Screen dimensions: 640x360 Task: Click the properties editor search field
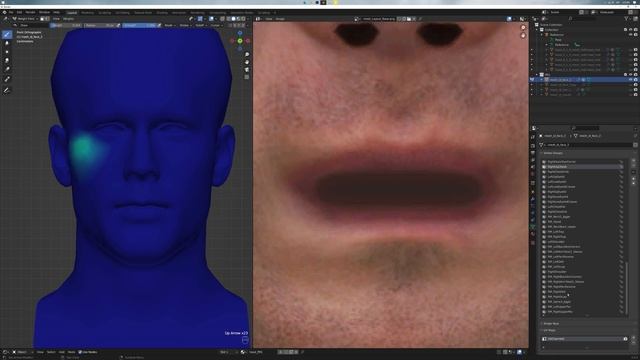coord(586,129)
